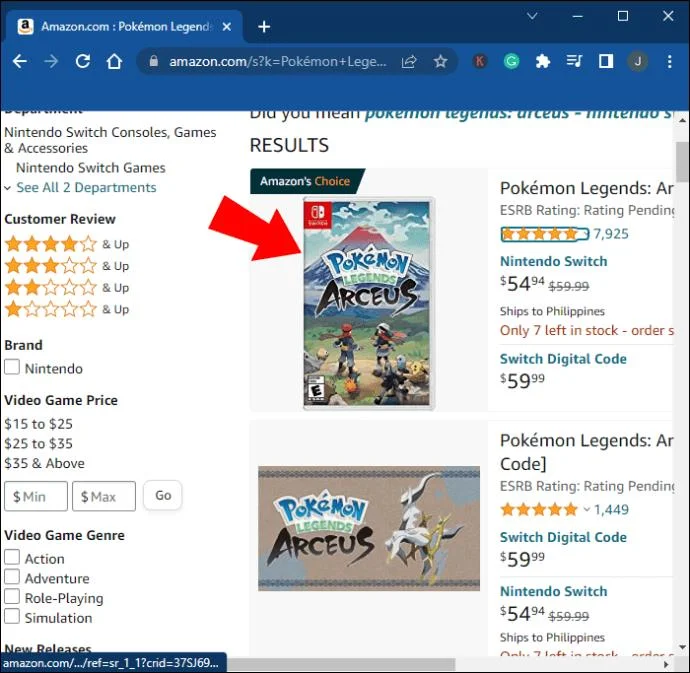Select price range $25 to $35
690x673 pixels.
[38, 444]
